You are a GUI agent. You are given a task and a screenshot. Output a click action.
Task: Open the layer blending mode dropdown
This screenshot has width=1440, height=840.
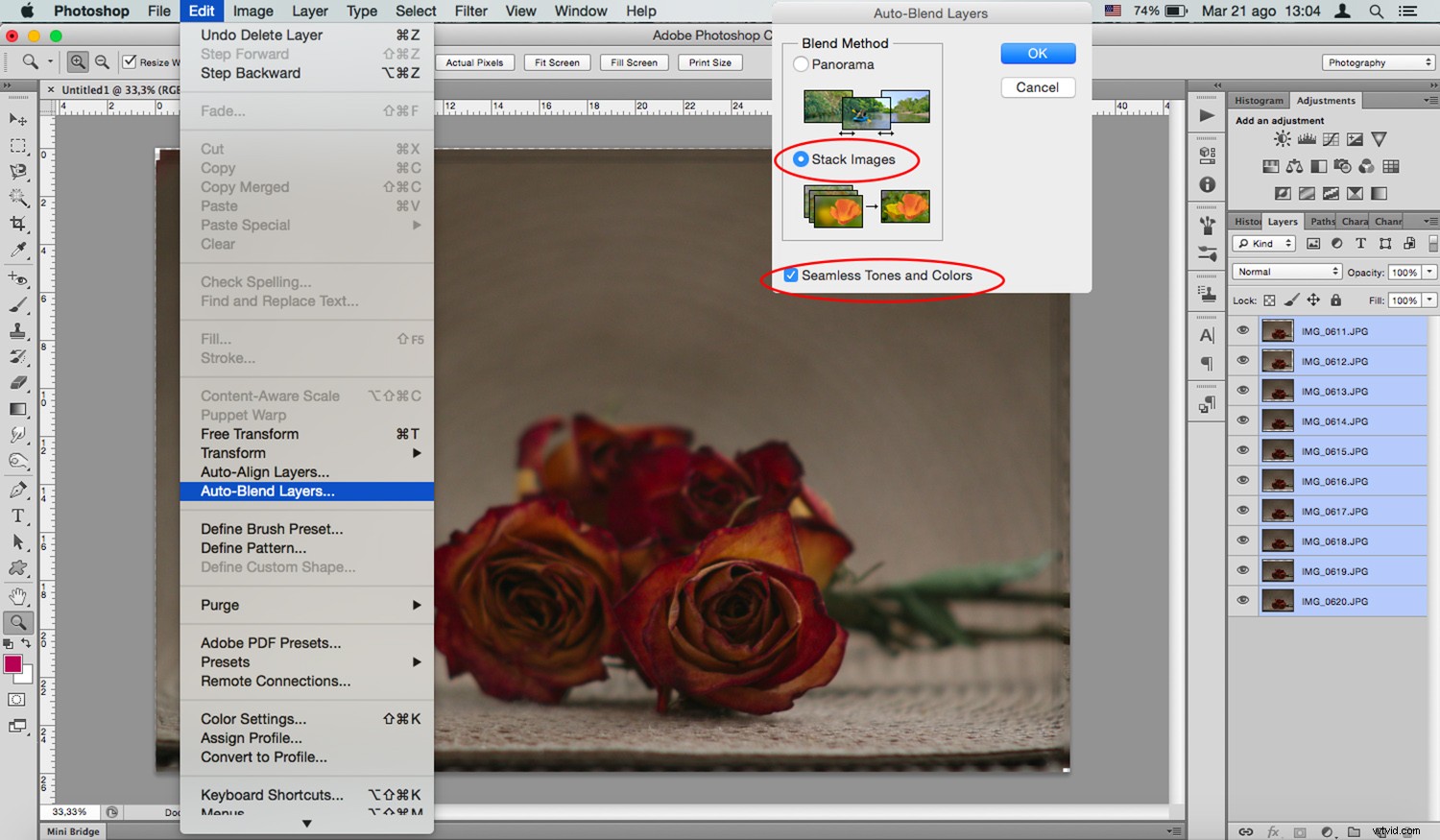1285,272
